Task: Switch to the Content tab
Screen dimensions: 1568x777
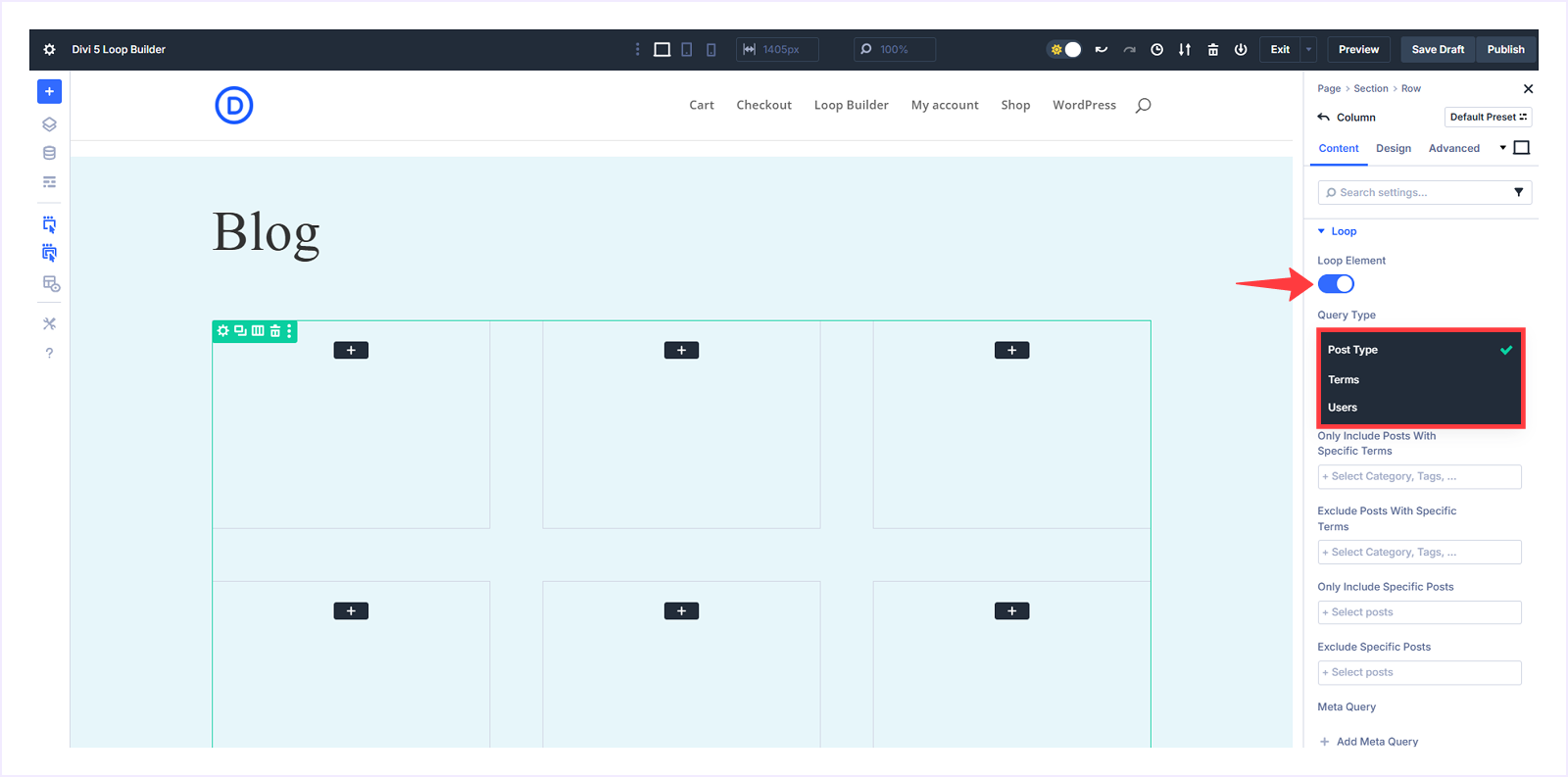Action: [x=1339, y=148]
